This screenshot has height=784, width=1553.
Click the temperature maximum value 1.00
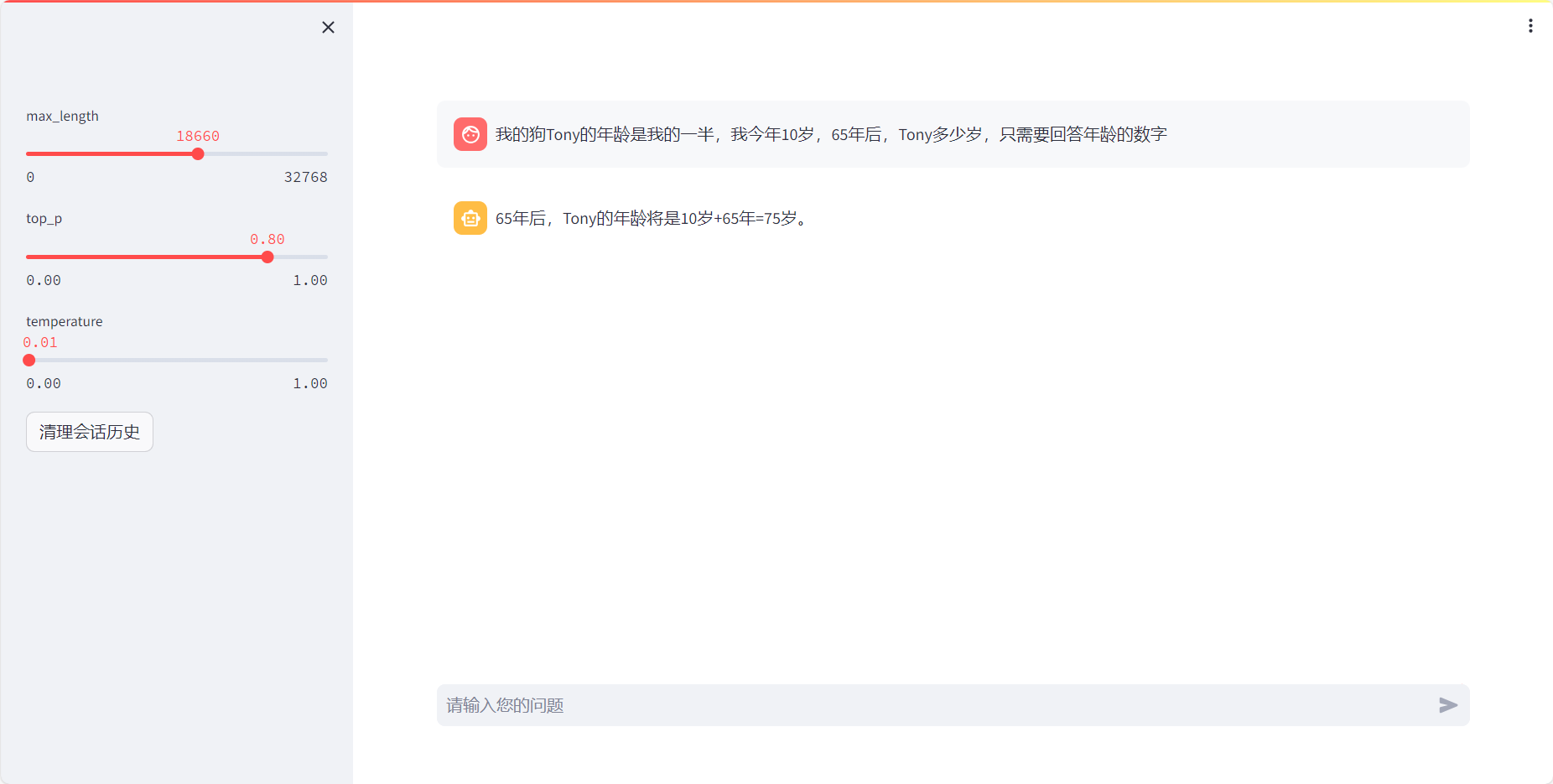pos(309,383)
